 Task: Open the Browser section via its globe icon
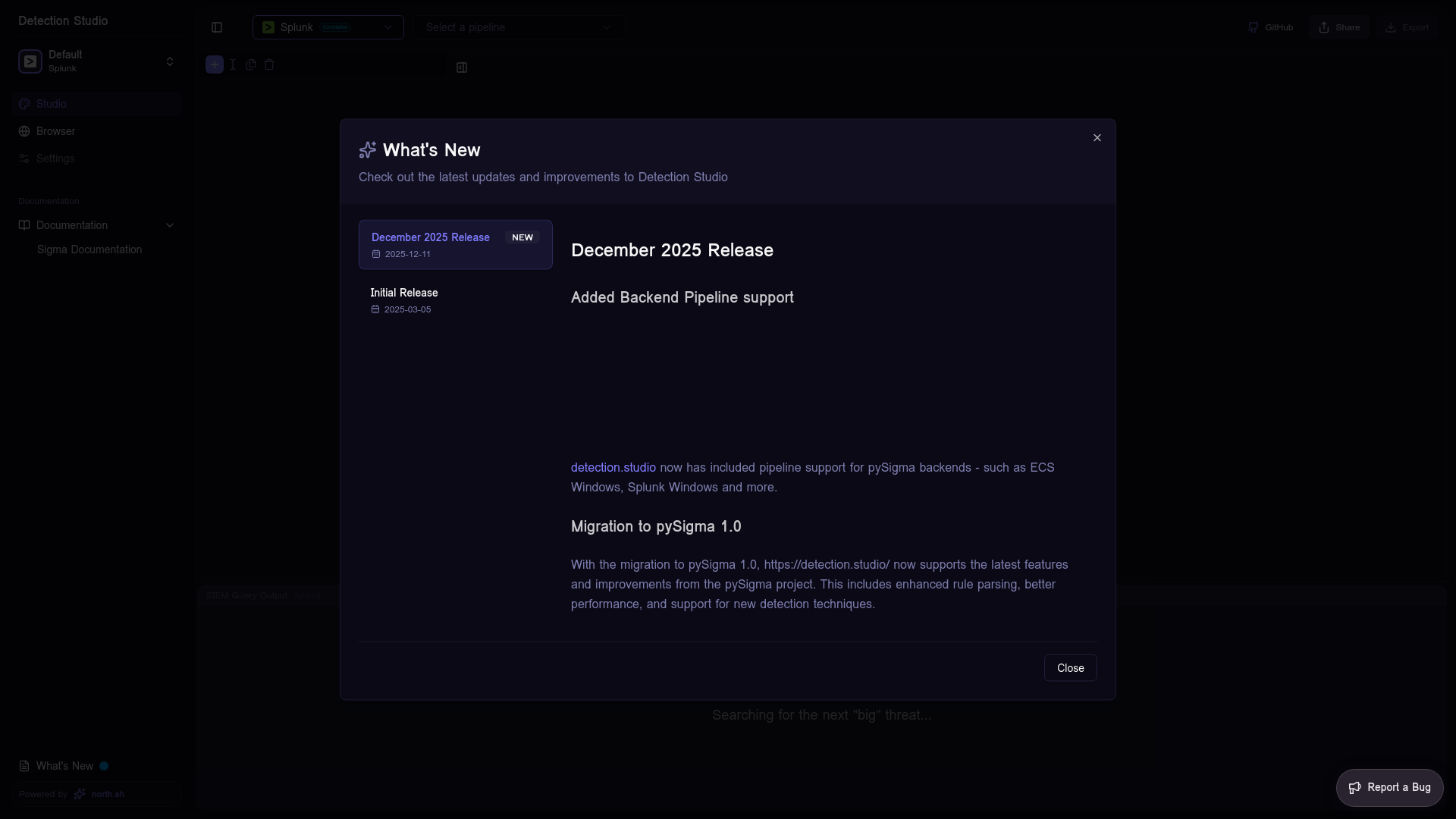(x=24, y=131)
